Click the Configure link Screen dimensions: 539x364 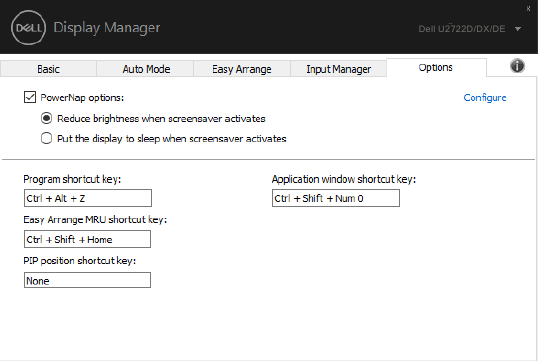point(485,98)
